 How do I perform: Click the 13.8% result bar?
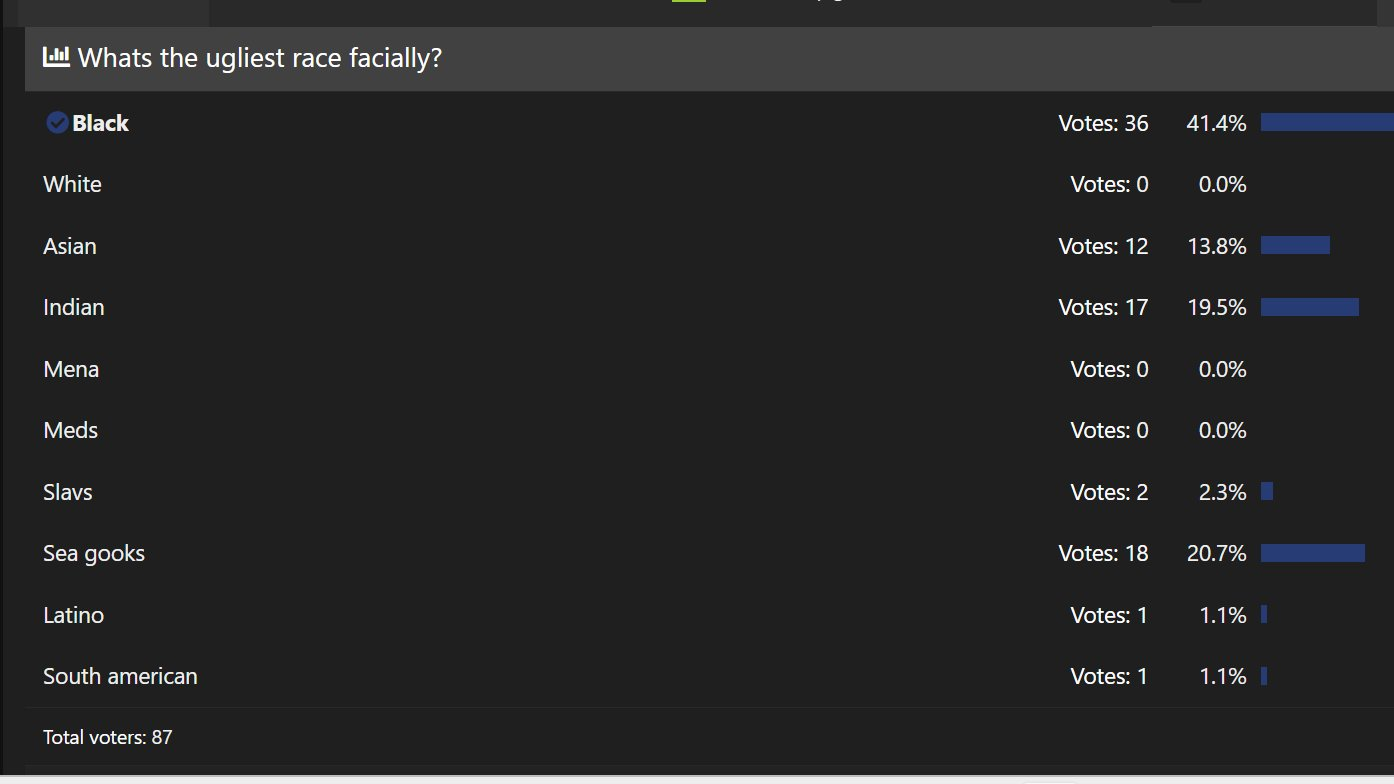[1295, 246]
